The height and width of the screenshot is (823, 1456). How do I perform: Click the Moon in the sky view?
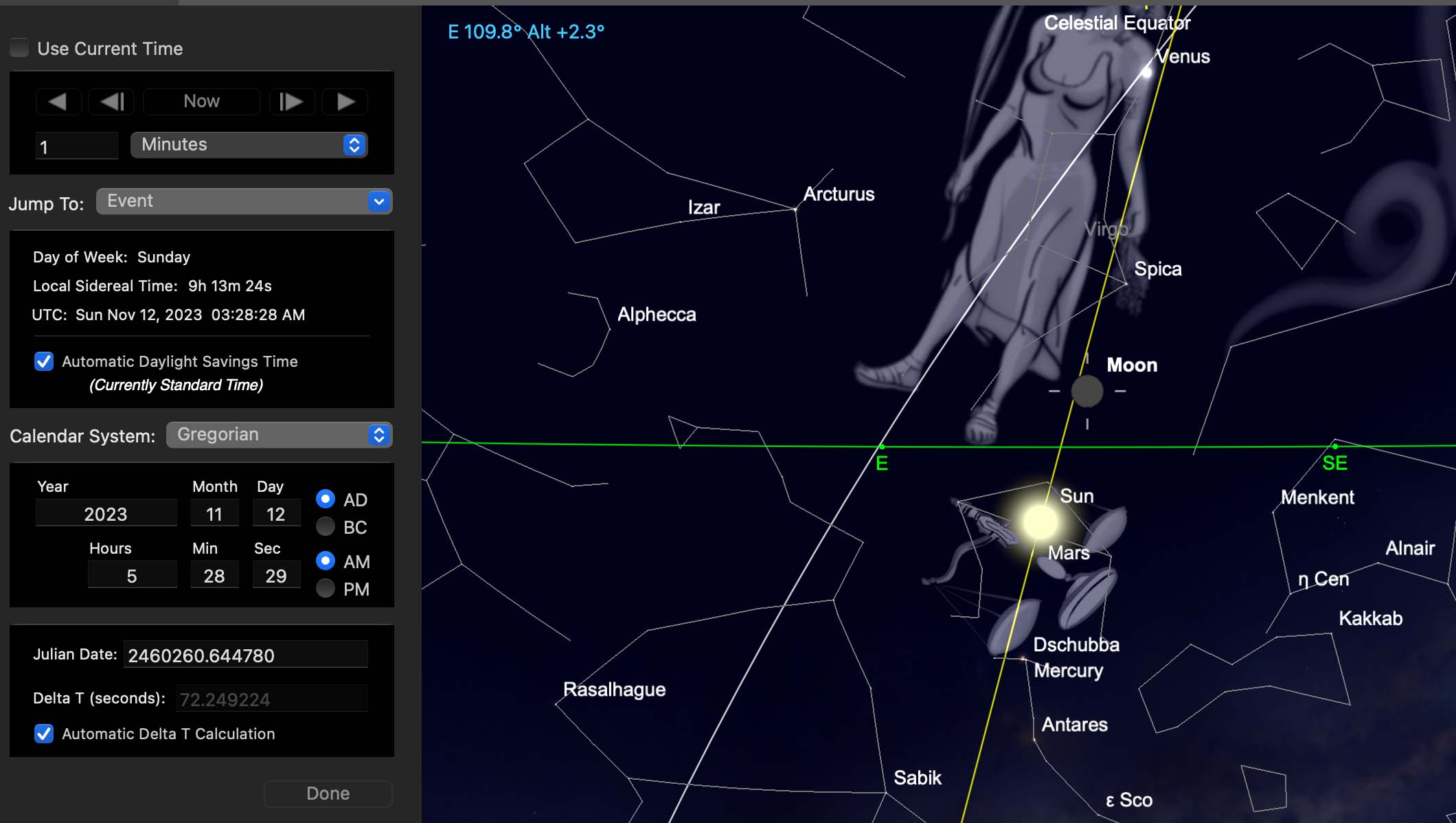point(1087,391)
